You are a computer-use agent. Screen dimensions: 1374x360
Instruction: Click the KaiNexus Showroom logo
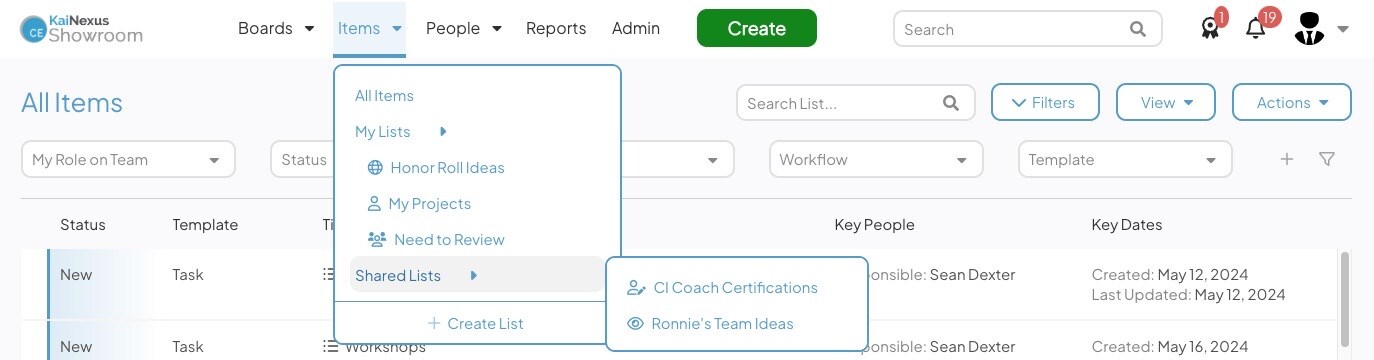pyautogui.click(x=82, y=29)
